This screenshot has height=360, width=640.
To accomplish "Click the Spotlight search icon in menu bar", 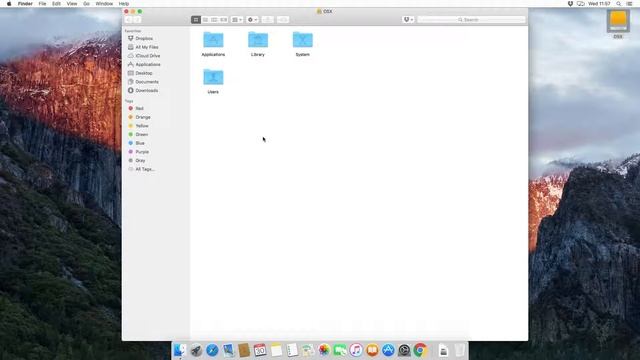I will tap(619, 4).
